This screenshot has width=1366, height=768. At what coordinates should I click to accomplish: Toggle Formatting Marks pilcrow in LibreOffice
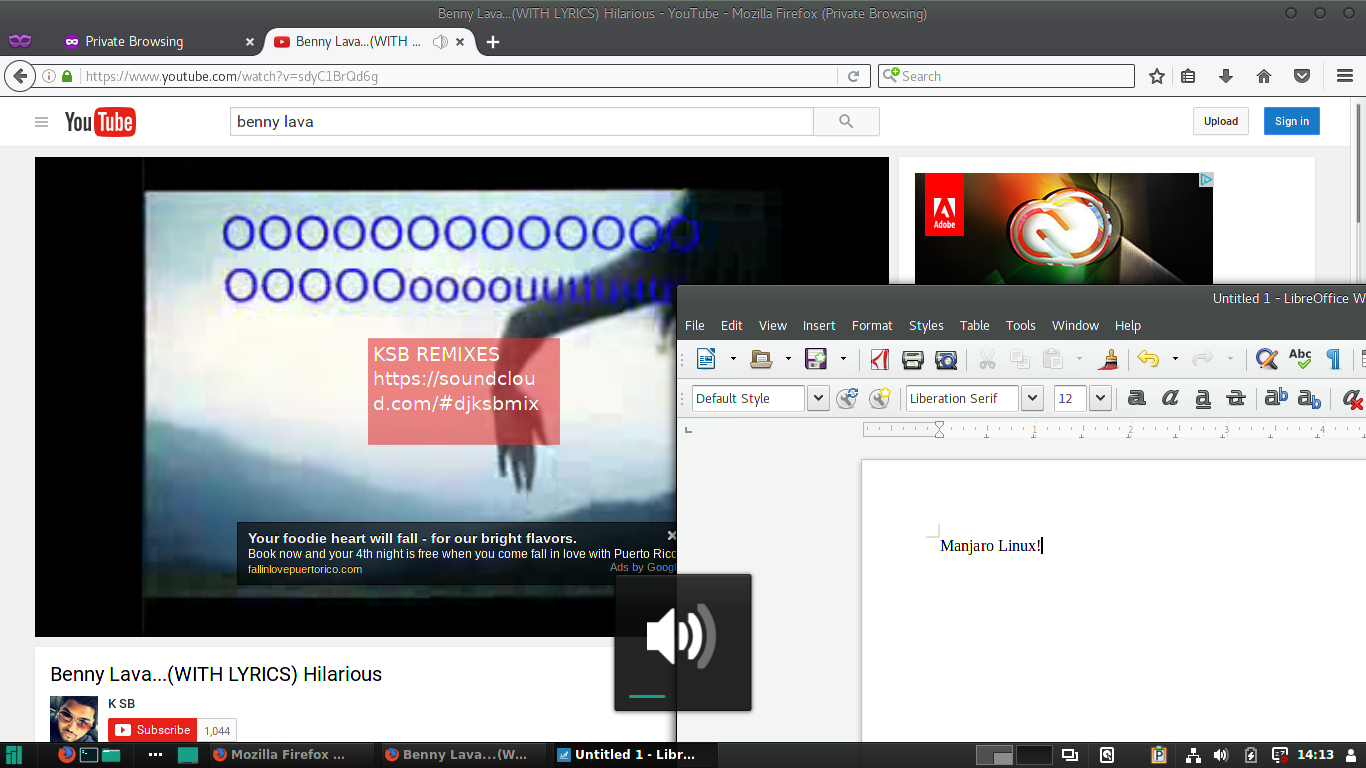1333,359
